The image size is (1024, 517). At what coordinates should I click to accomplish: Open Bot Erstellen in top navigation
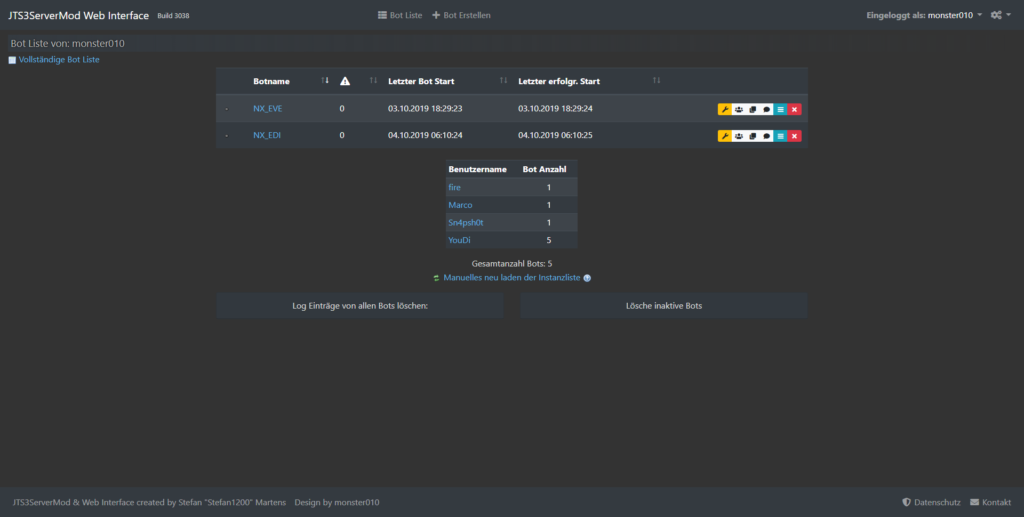point(461,15)
